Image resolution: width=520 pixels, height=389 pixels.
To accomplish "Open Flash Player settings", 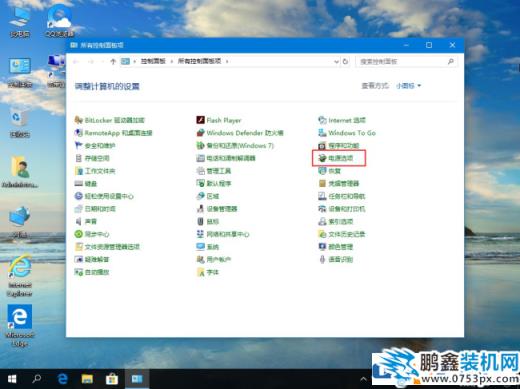I will point(219,120).
